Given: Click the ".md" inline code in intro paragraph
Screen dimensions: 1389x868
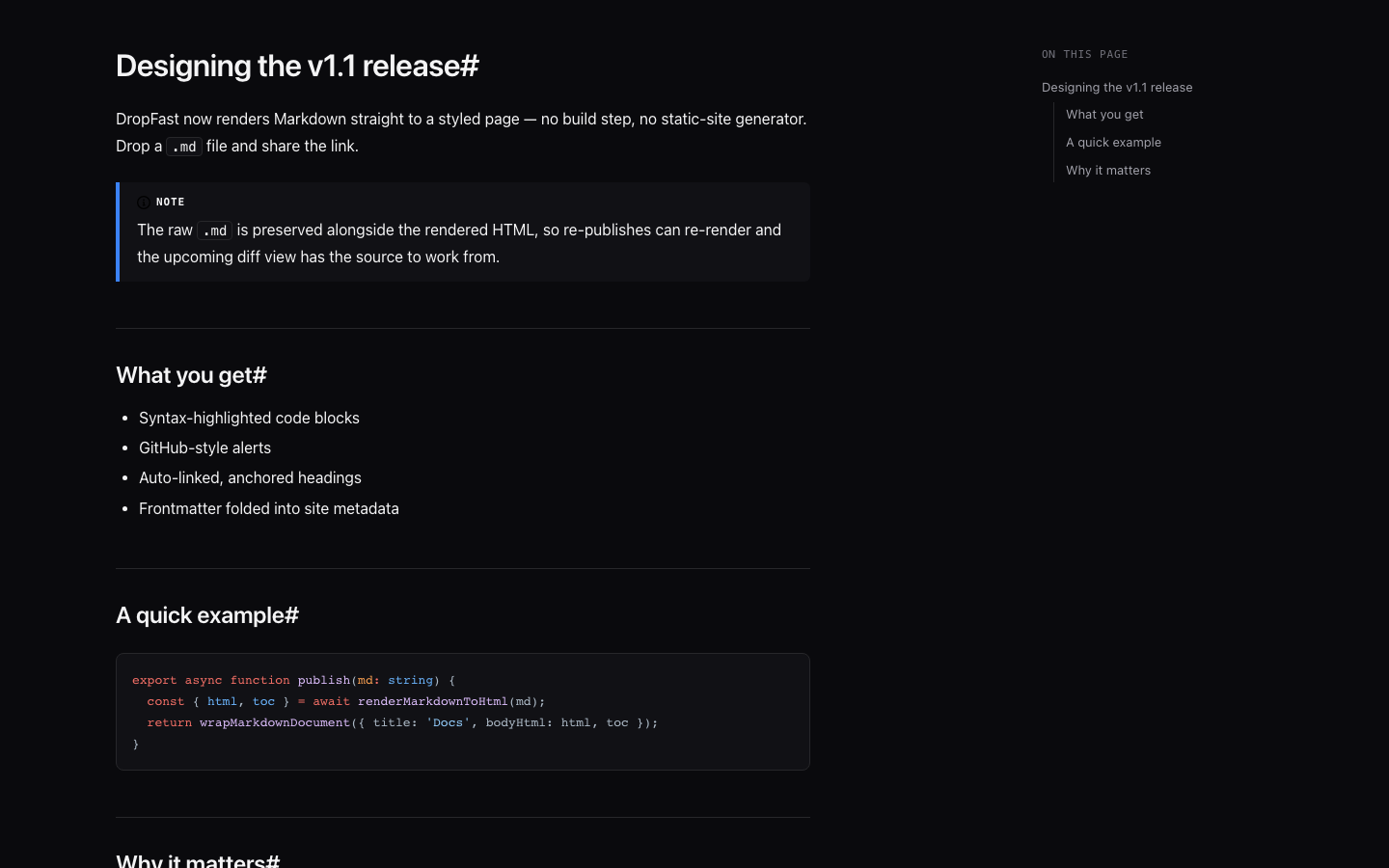Looking at the screenshot, I should (184, 147).
